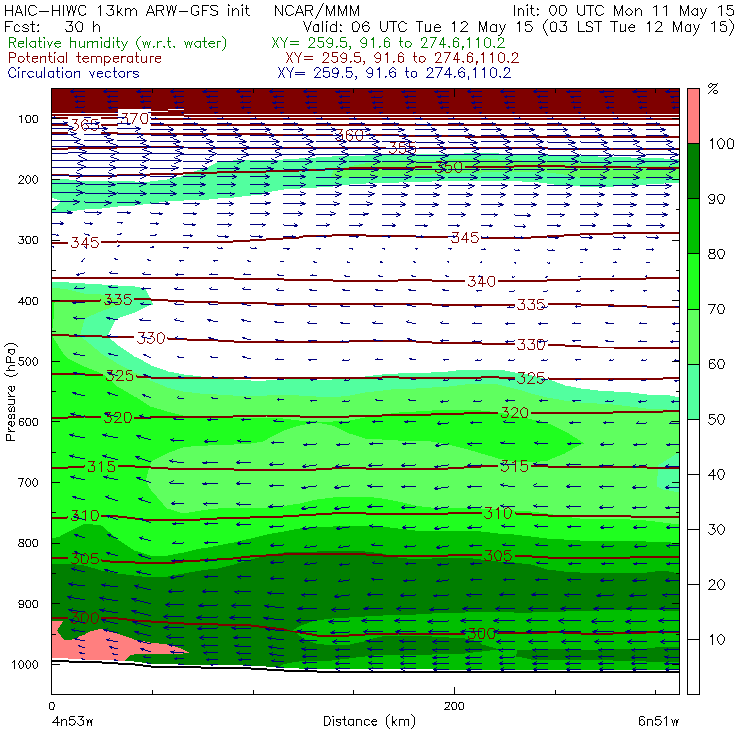740x740 pixels.
Task: Click the 'Fcst: 30 h' forecast label
Action: tap(52, 26)
